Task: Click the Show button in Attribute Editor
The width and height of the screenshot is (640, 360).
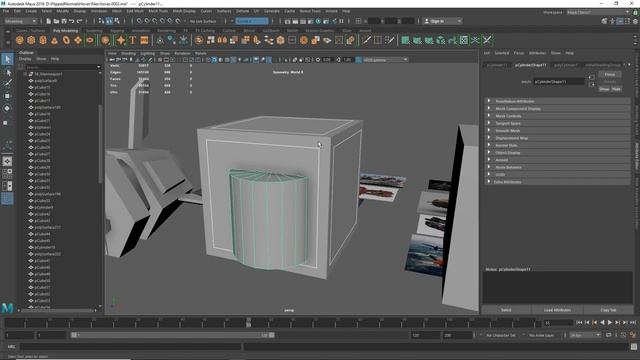Action: coord(604,89)
